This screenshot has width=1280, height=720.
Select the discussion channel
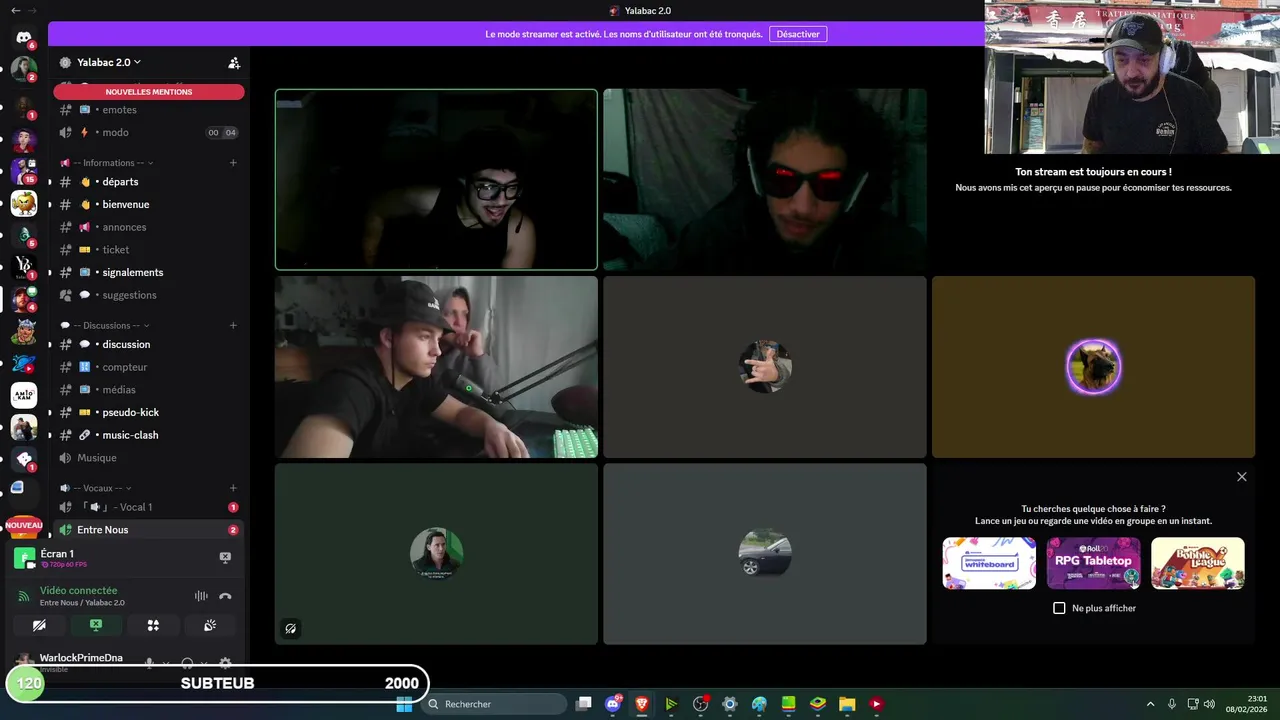148,344
